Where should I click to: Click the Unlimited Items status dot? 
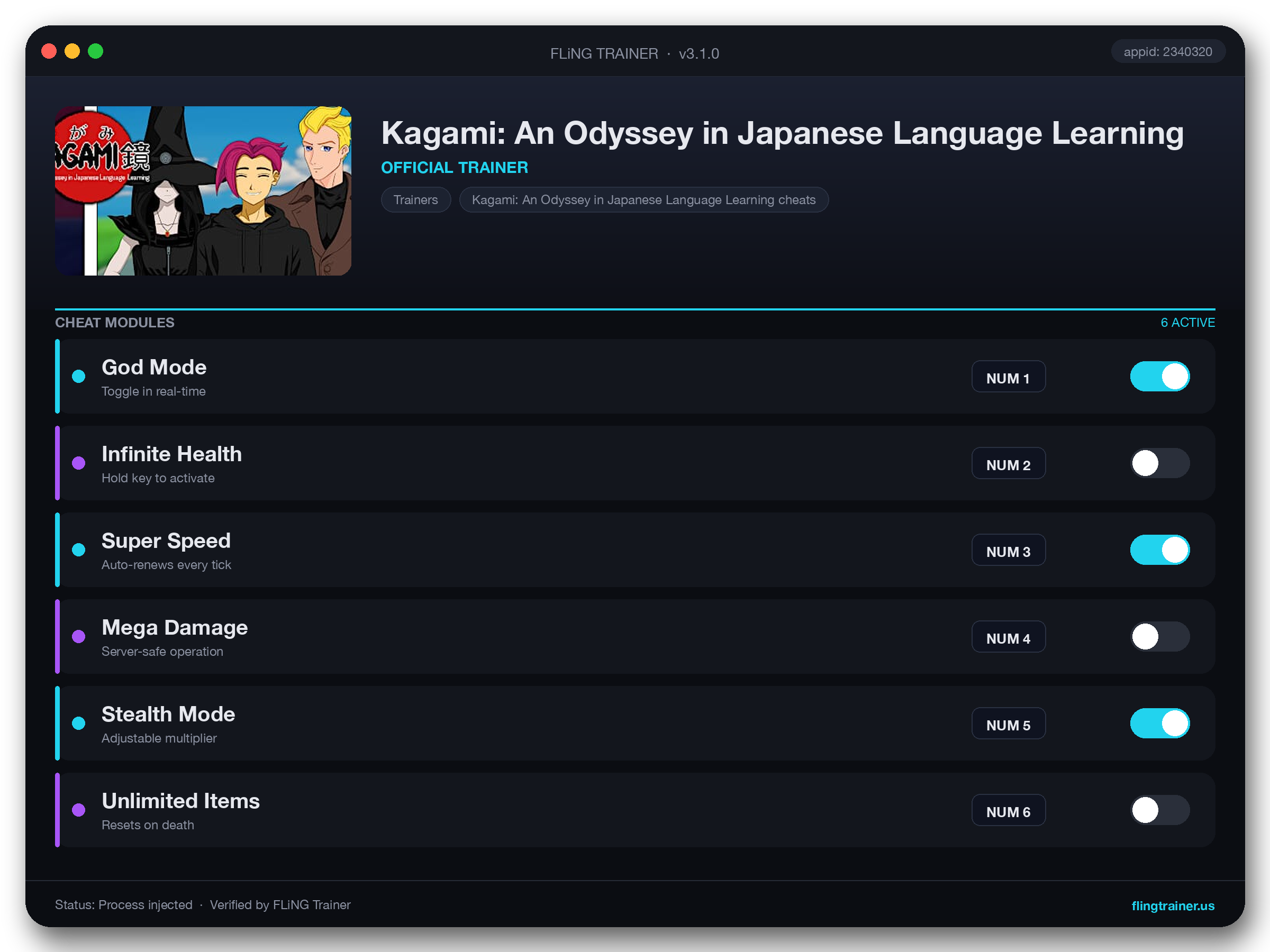79,810
